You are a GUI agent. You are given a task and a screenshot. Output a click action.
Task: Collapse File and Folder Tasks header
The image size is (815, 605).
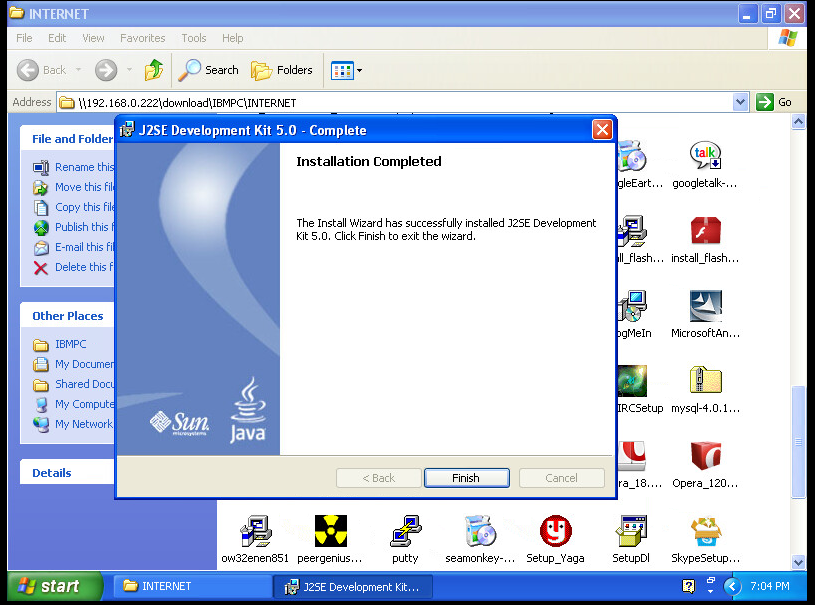coord(68,139)
